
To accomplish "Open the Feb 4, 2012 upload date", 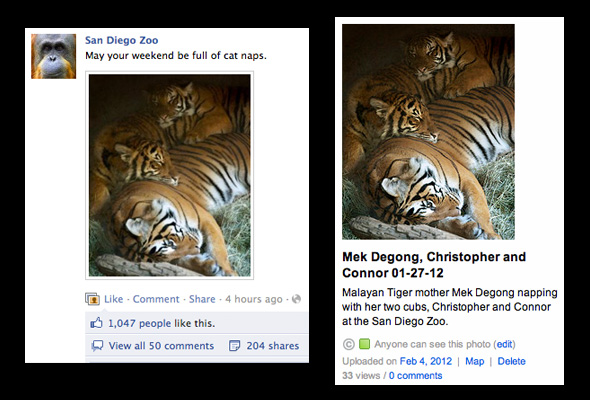I will 426,361.
